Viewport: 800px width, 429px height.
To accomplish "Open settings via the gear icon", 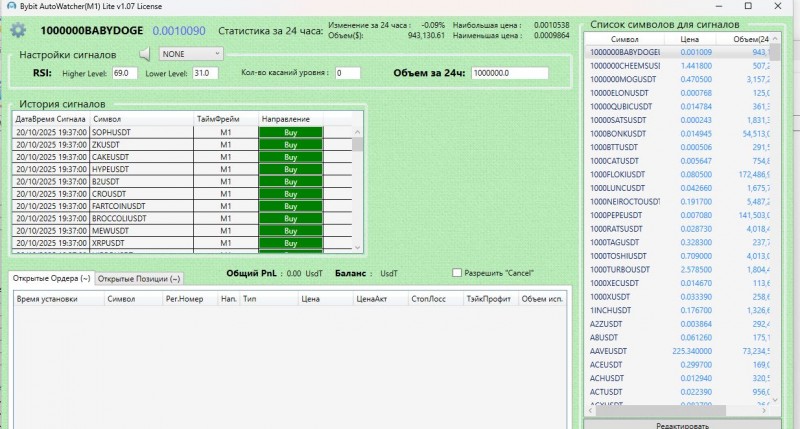I will click(18, 30).
